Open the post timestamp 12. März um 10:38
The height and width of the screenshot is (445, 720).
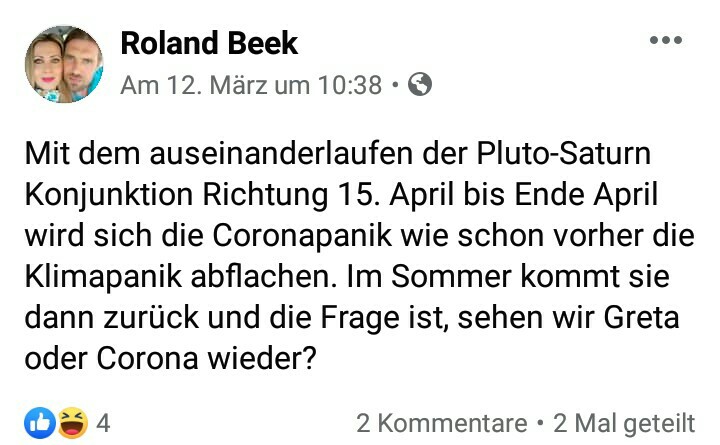pos(250,86)
